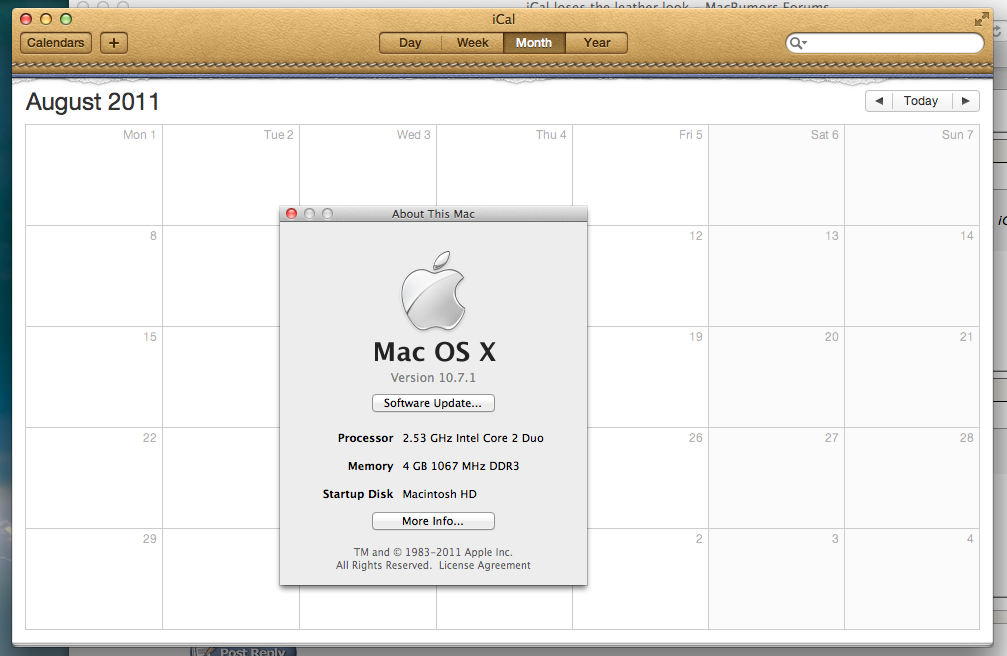
Task: Close the About This Mac window
Action: pyautogui.click(x=292, y=213)
